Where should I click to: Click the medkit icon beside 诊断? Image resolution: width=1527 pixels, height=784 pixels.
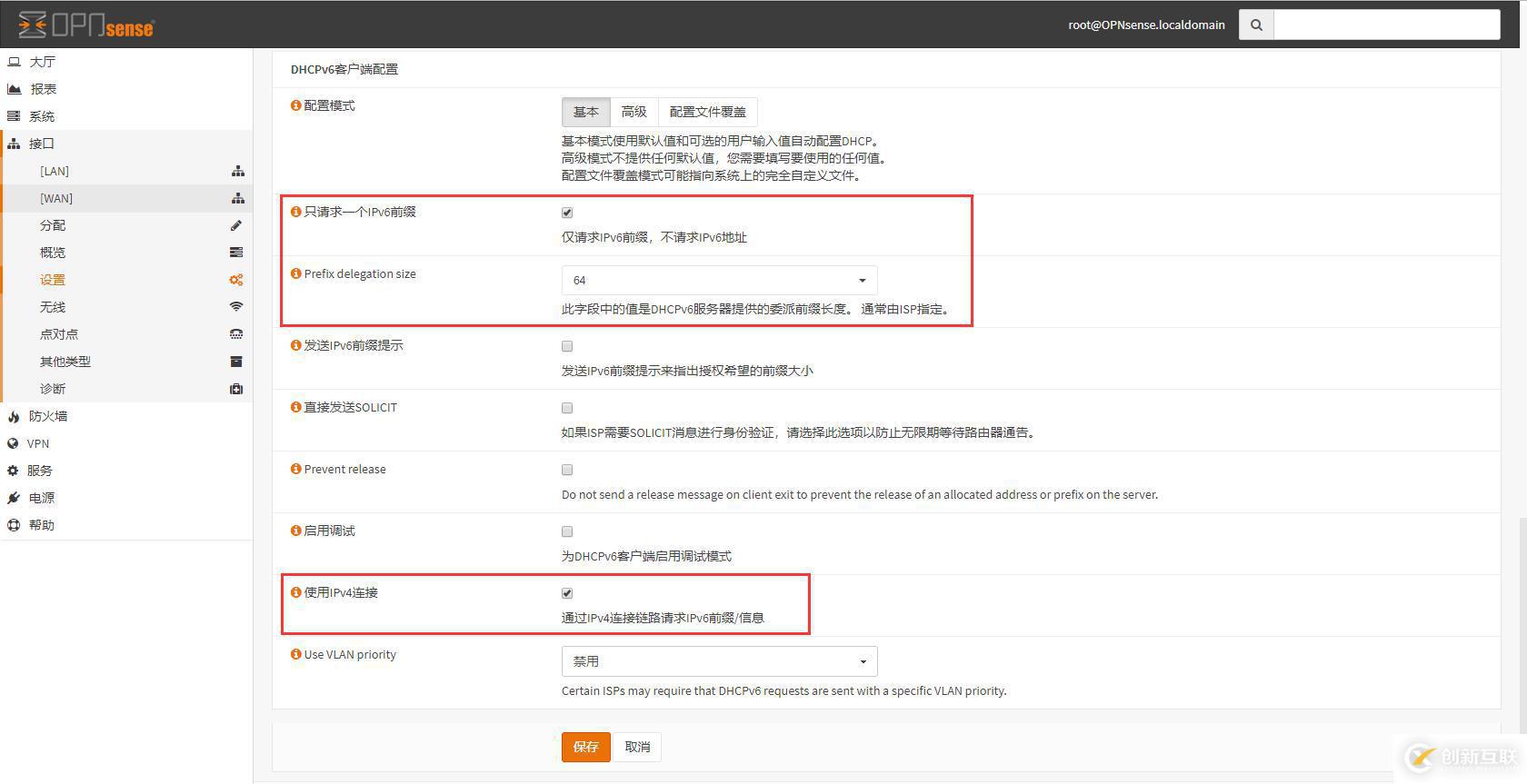coord(236,389)
